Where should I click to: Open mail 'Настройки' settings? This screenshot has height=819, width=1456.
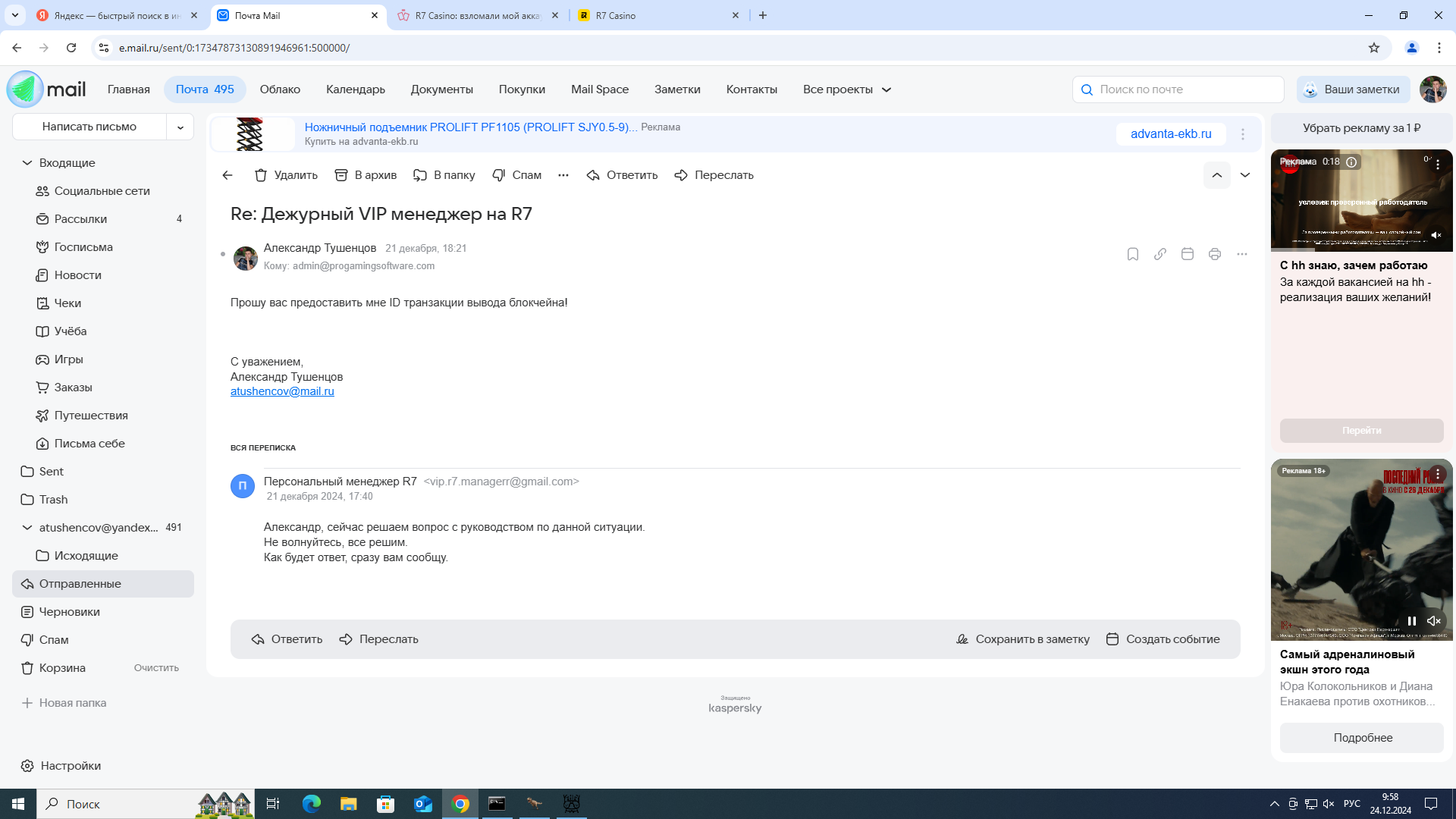(x=61, y=766)
